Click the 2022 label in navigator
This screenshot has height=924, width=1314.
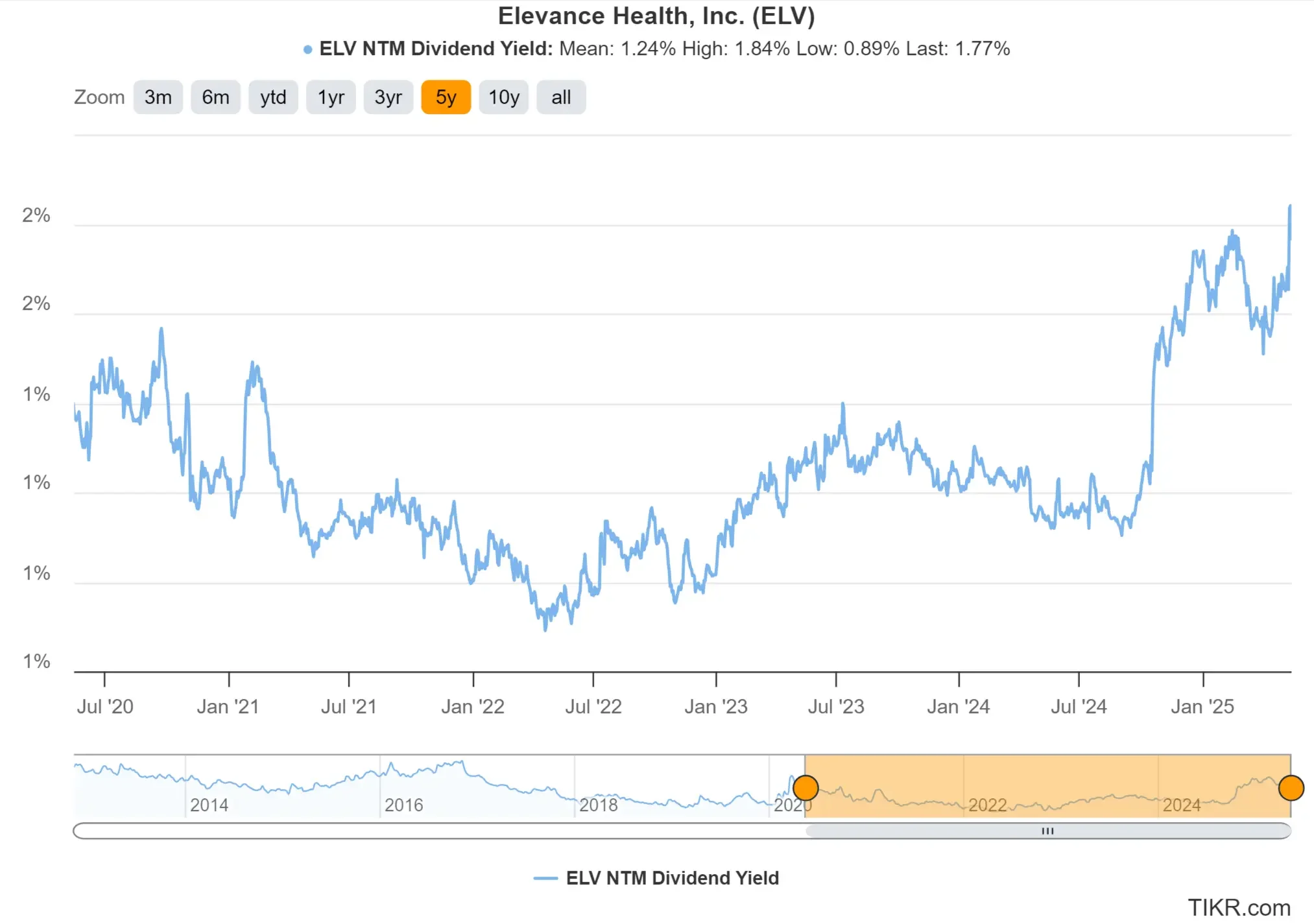click(987, 805)
